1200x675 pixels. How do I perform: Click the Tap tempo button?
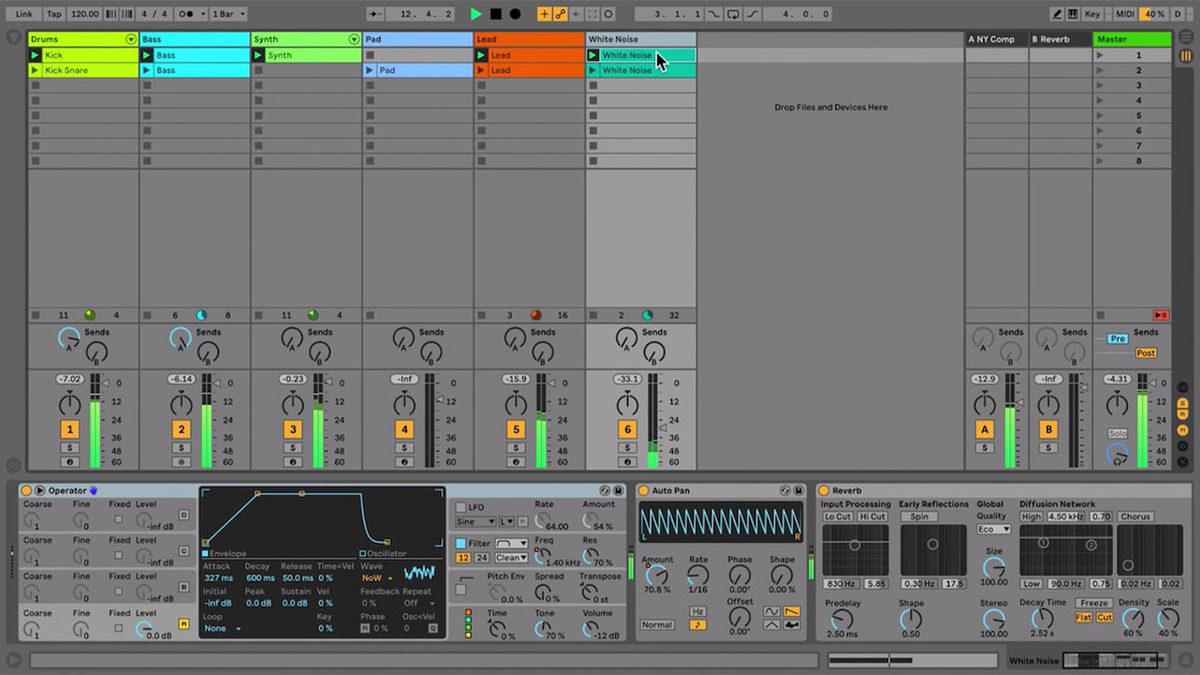click(x=55, y=13)
